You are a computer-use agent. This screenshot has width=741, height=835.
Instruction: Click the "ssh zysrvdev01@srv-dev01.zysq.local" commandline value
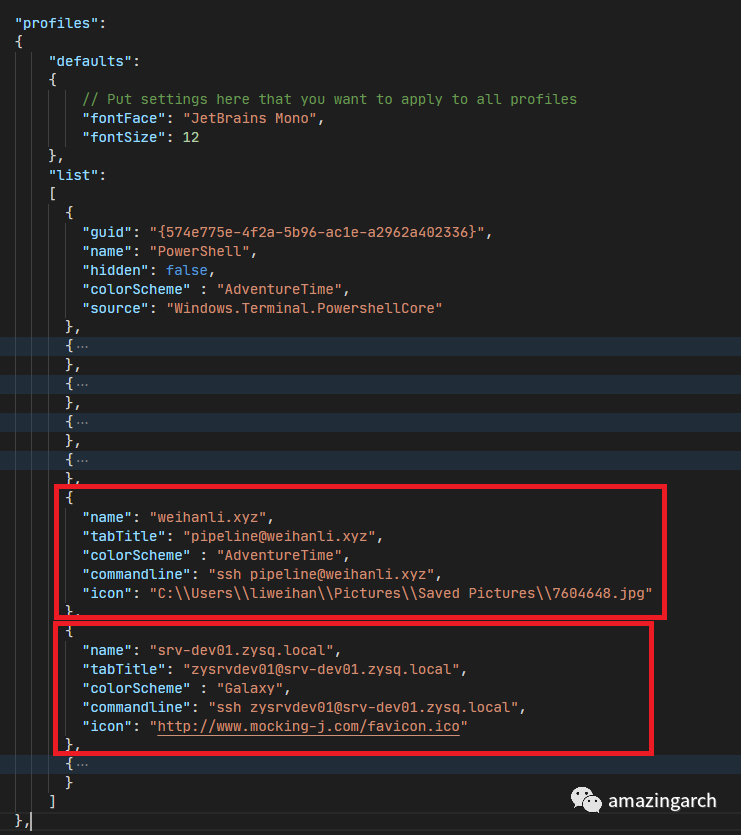363,708
